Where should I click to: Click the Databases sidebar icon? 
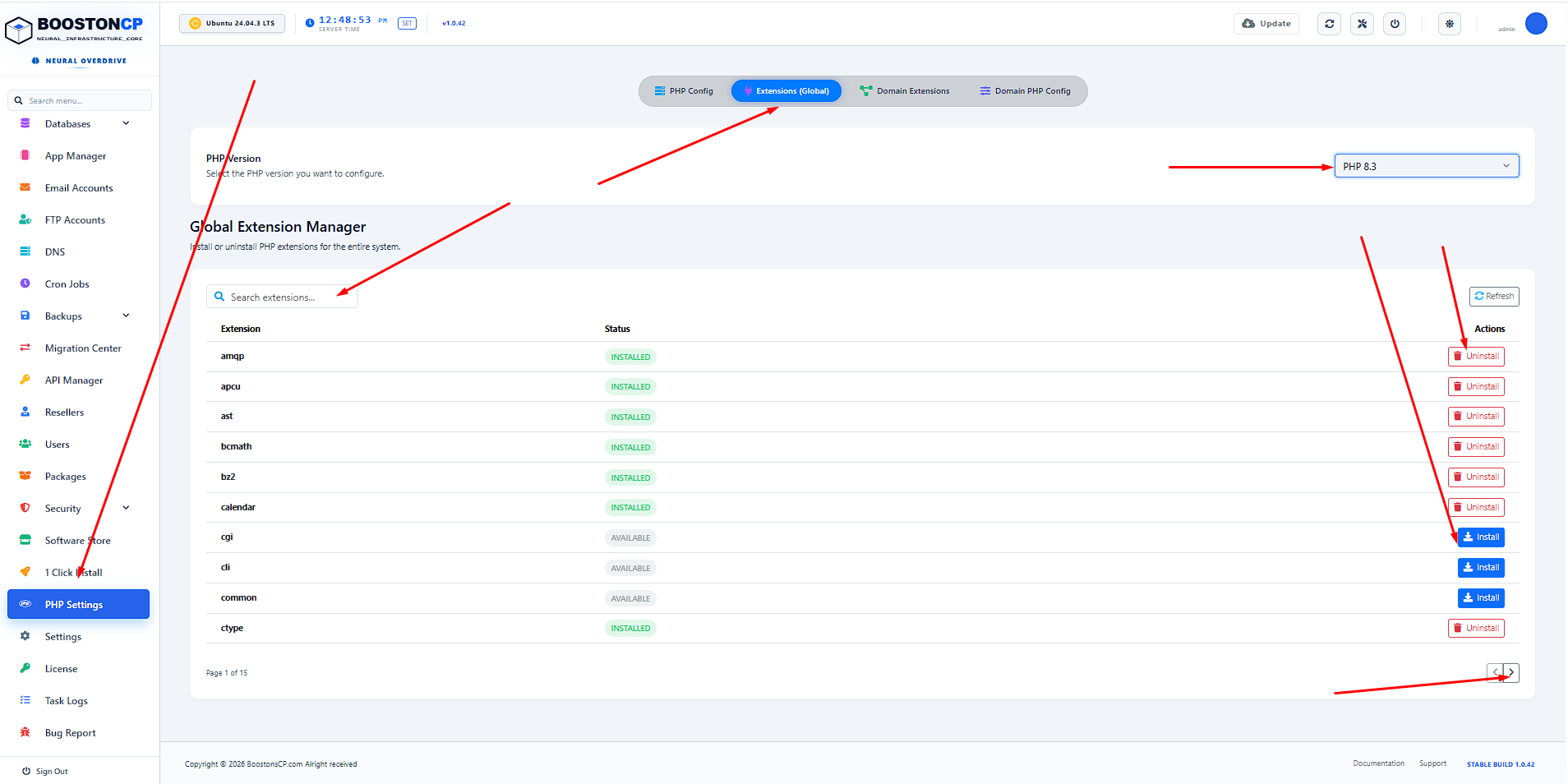[25, 123]
